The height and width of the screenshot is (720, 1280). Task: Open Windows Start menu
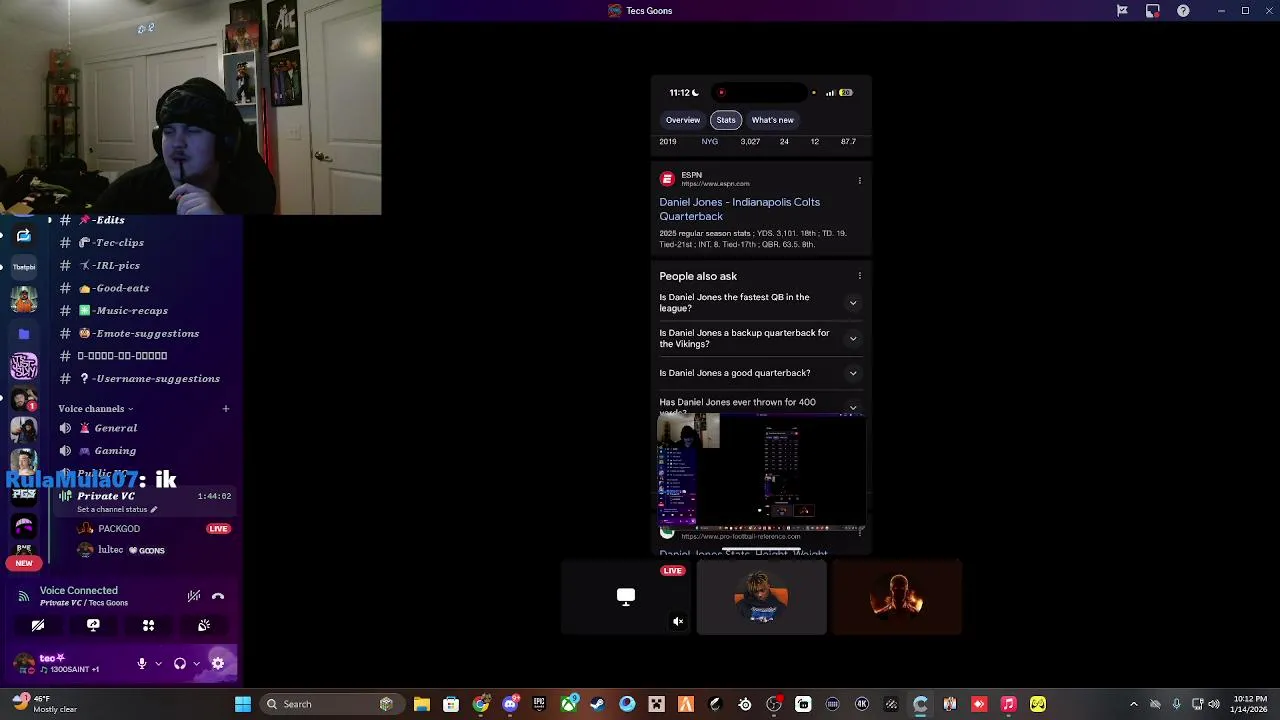click(x=243, y=704)
